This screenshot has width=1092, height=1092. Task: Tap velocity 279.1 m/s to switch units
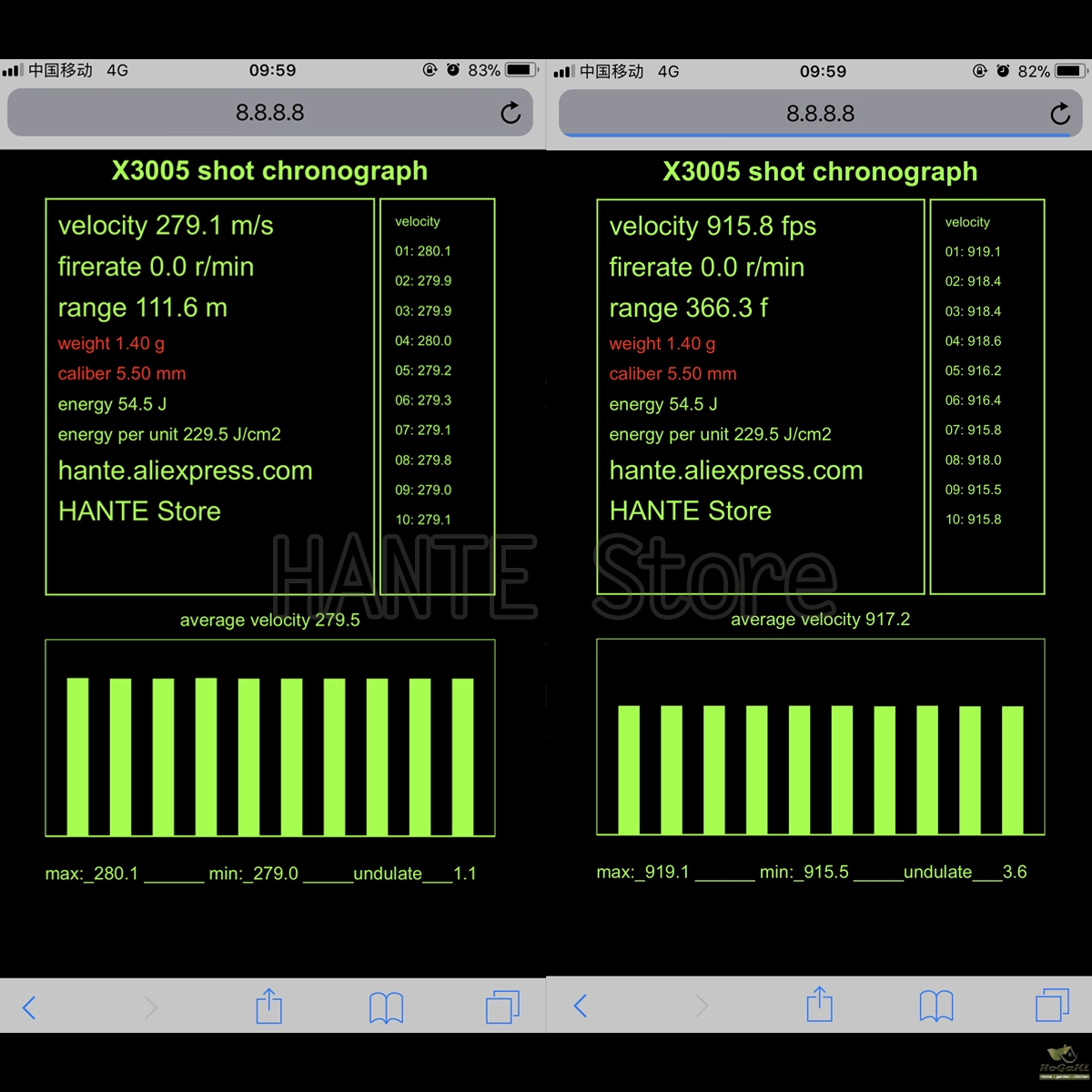tap(166, 226)
